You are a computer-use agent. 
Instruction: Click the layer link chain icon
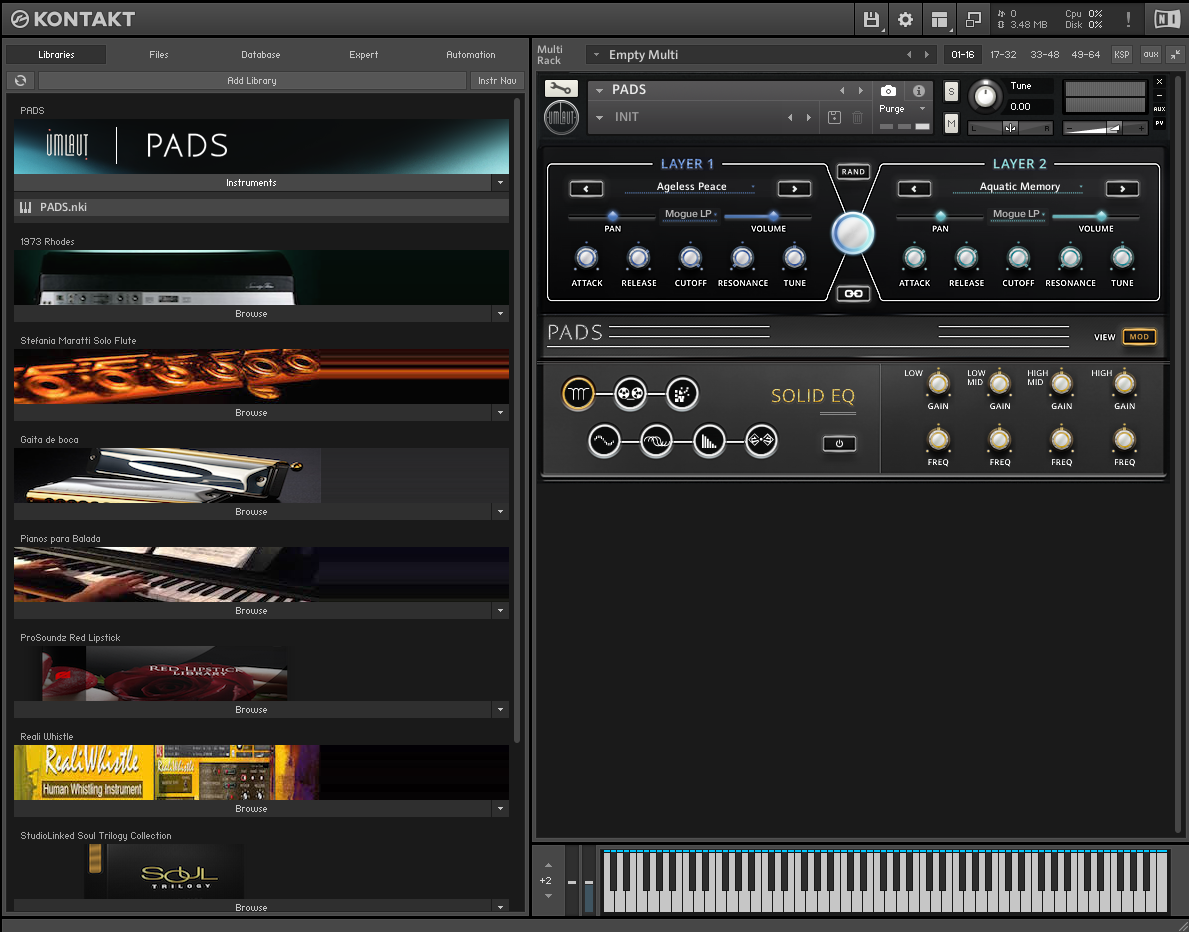tap(853, 293)
